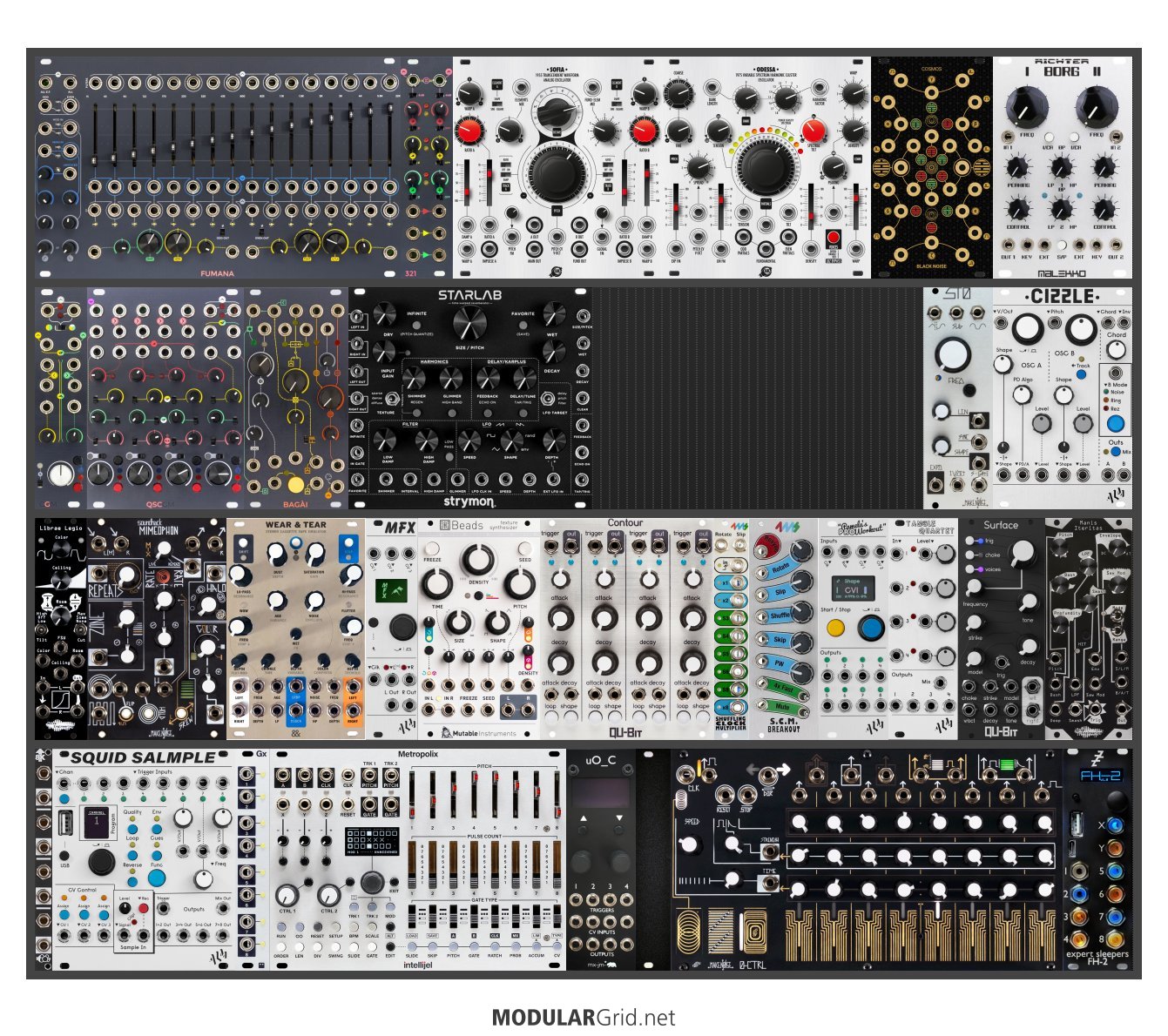Click the Beads TIME knob
Screen dimensions: 1168x1036
click(x=437, y=584)
